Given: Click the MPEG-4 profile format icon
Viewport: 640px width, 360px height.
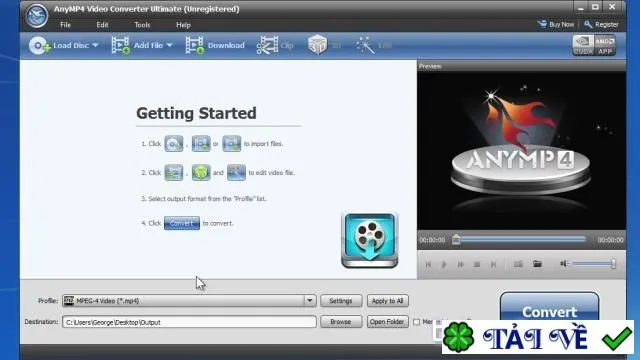Looking at the screenshot, I should pyautogui.click(x=69, y=300).
